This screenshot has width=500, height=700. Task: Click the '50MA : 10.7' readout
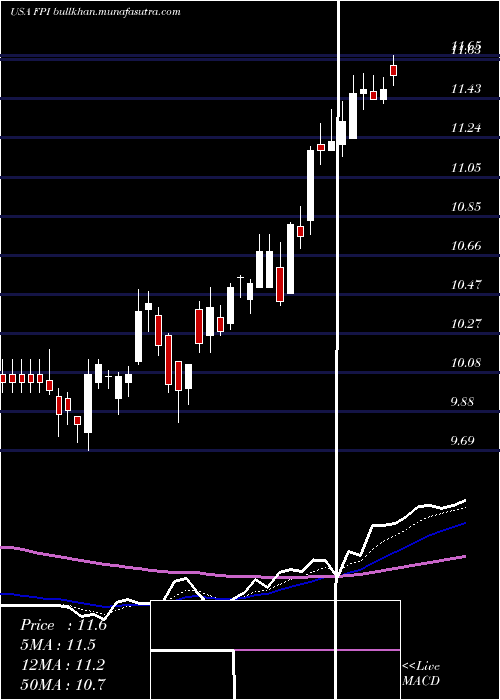(x=64, y=683)
